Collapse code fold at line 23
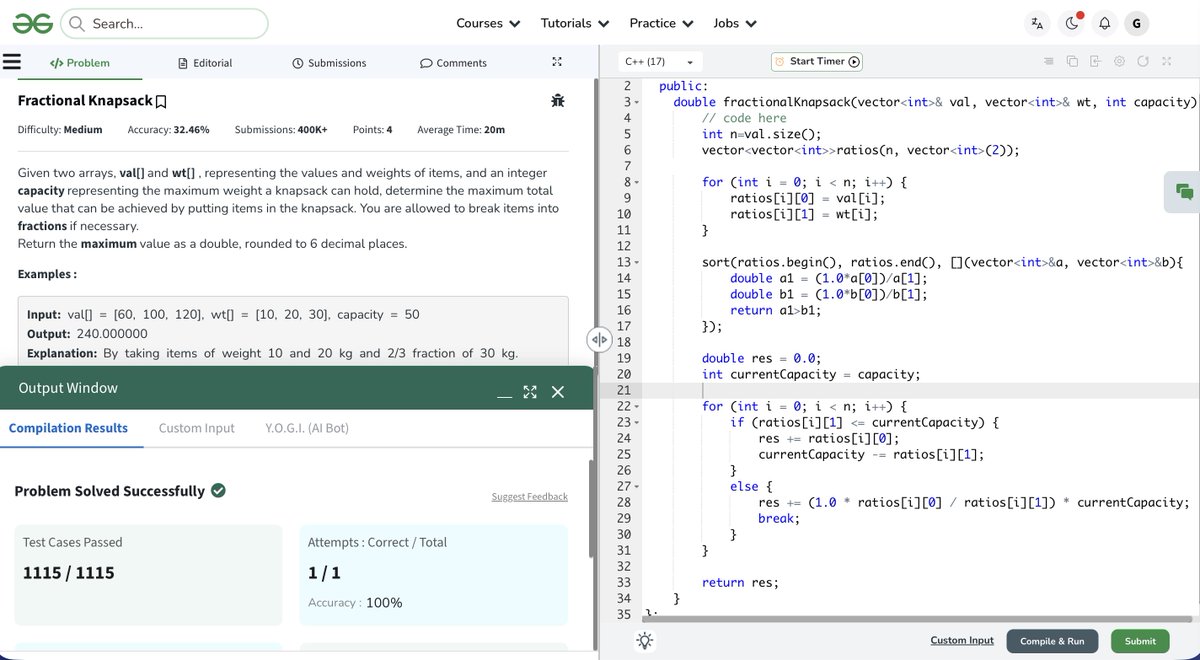 pos(636,423)
